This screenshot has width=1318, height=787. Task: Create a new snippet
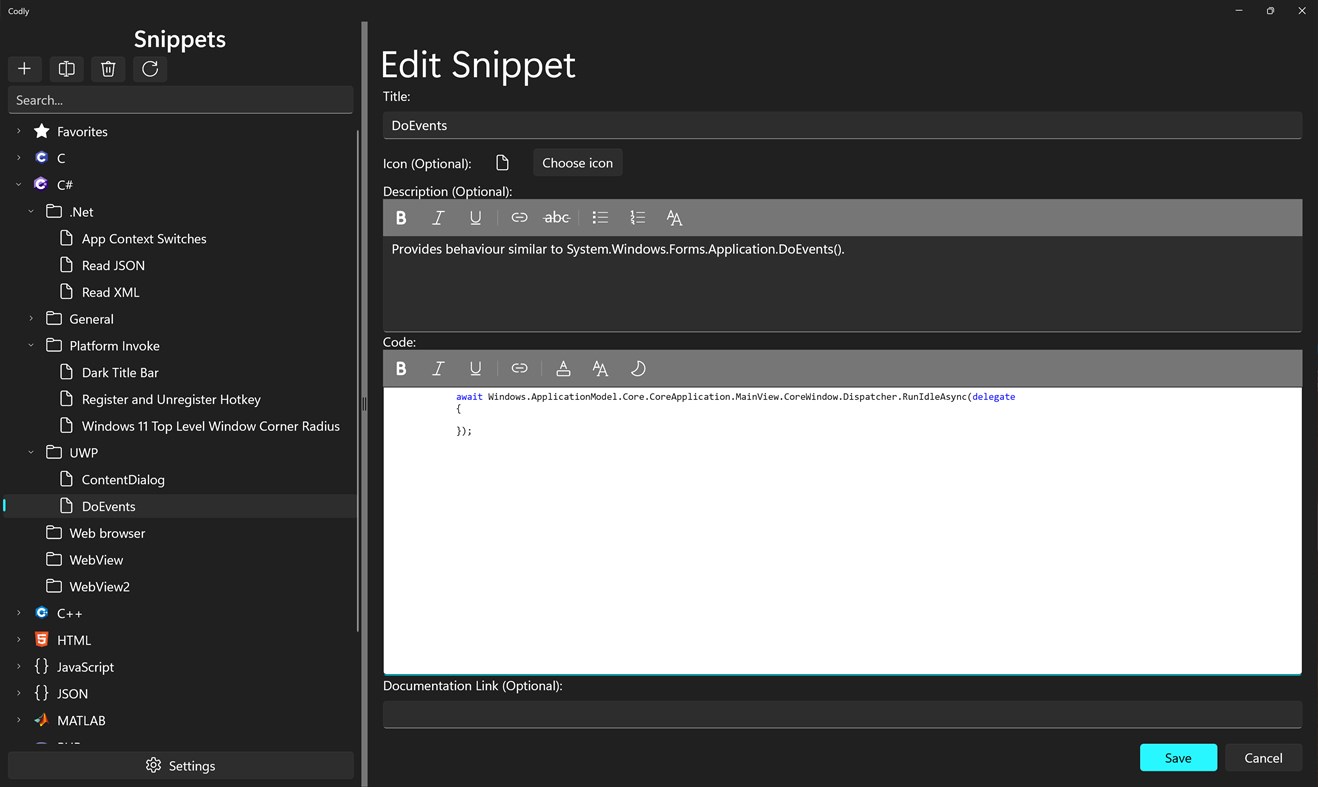pos(24,69)
